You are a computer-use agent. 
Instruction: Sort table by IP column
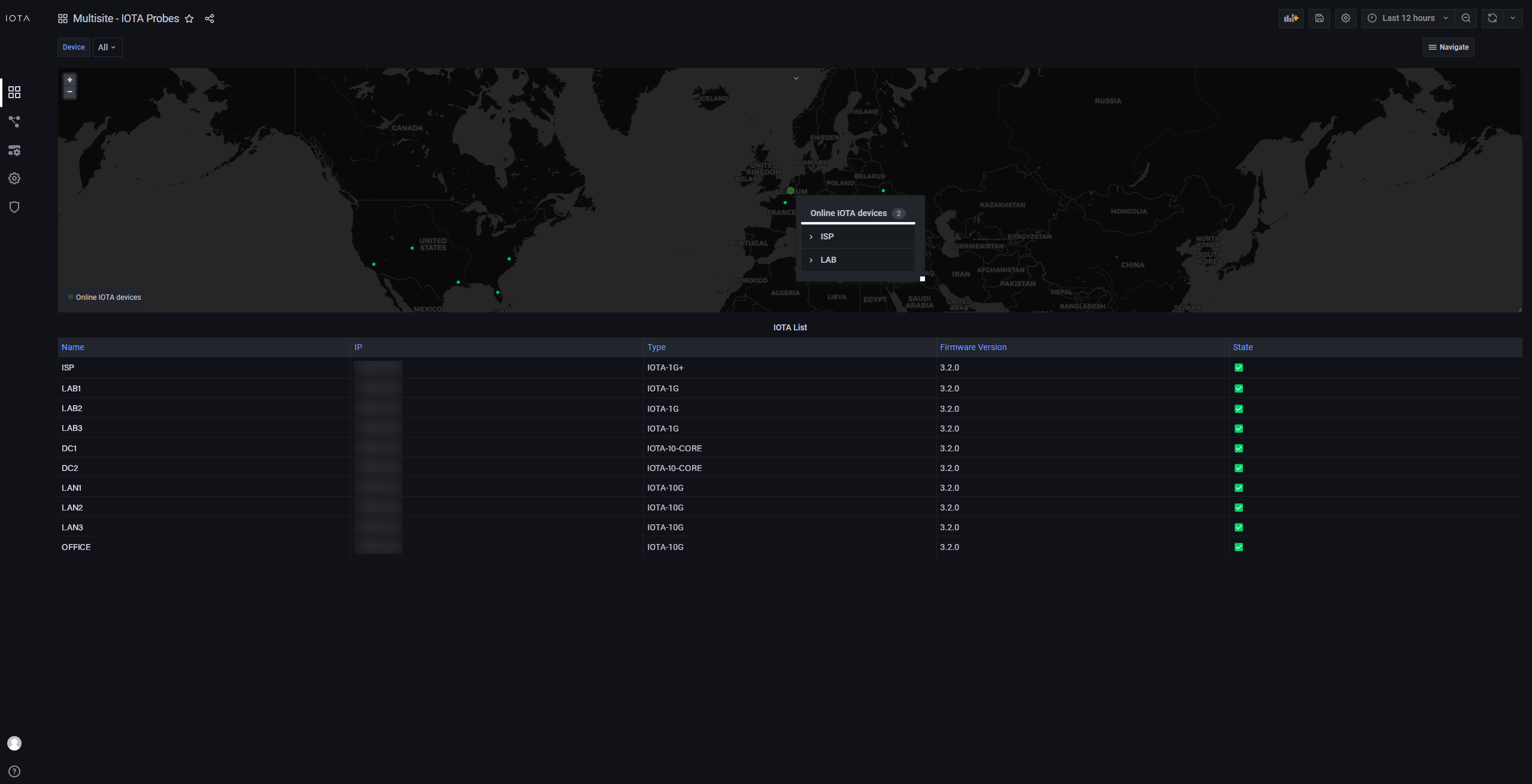[x=358, y=347]
